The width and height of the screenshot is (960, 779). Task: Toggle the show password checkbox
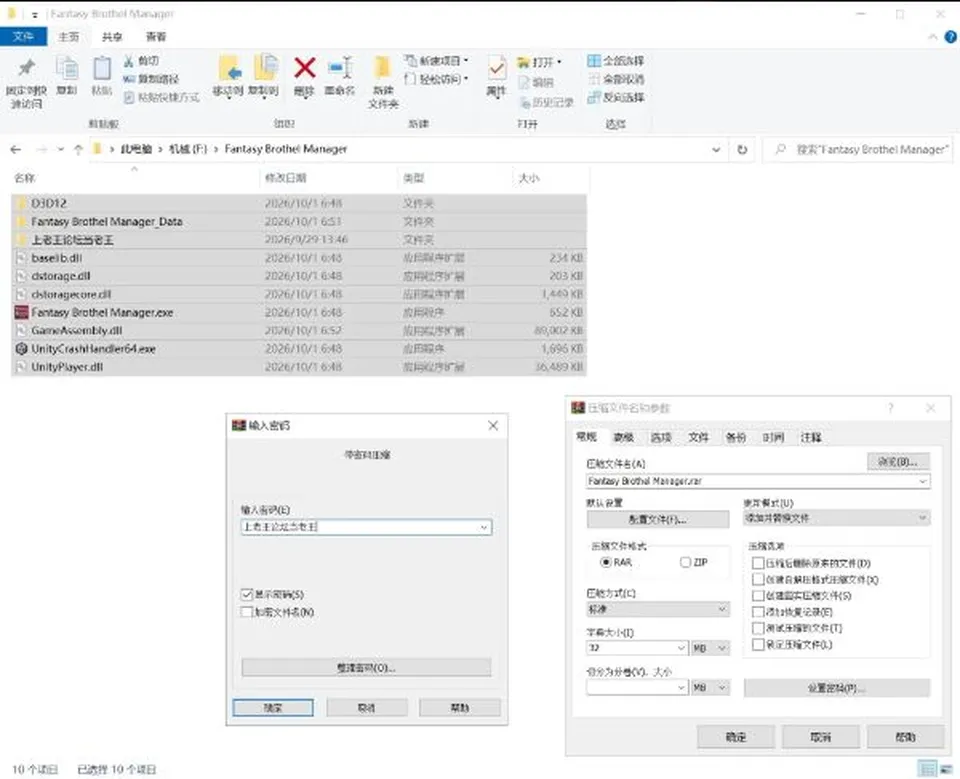click(x=247, y=594)
